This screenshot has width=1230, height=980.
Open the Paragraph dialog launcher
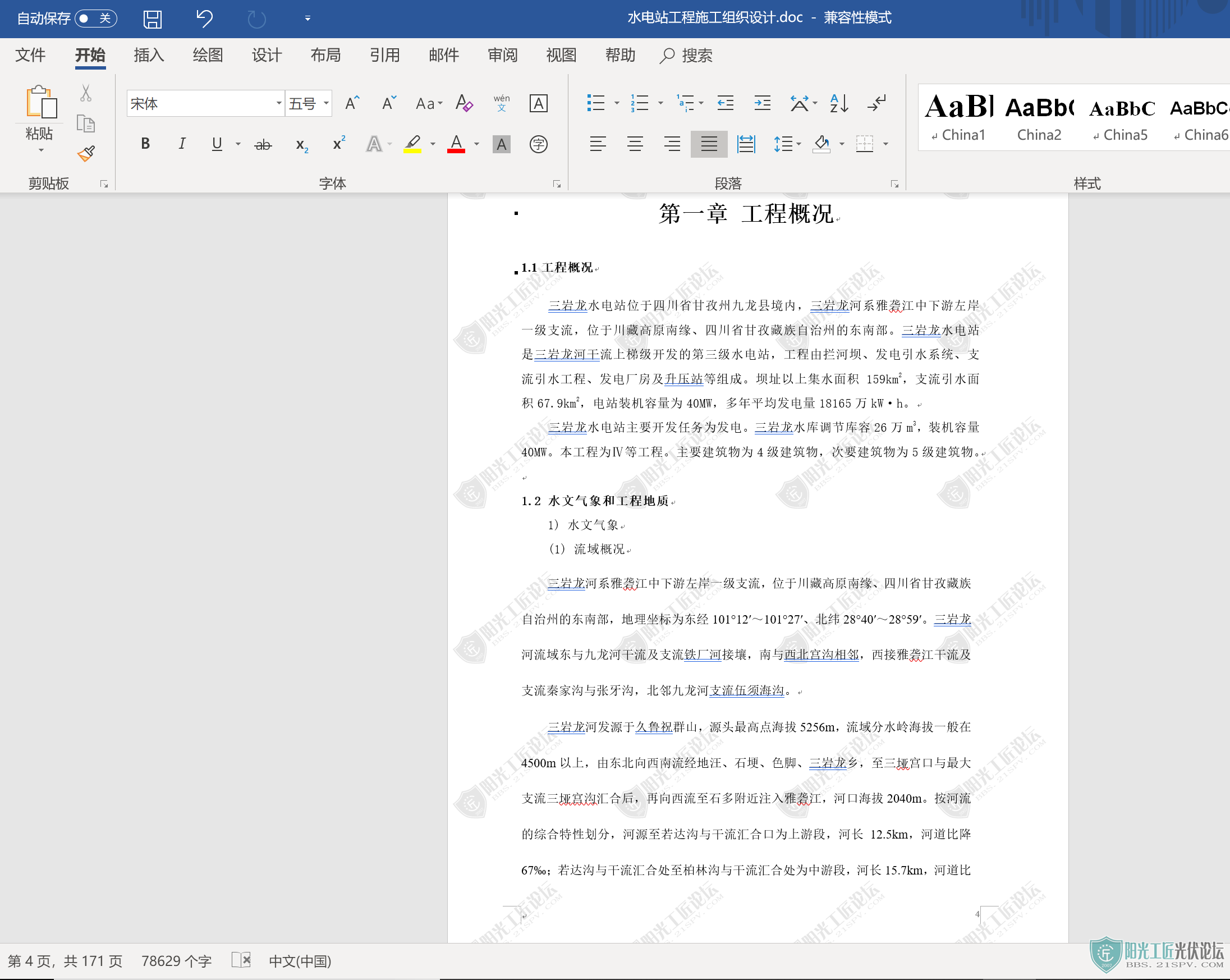click(894, 184)
